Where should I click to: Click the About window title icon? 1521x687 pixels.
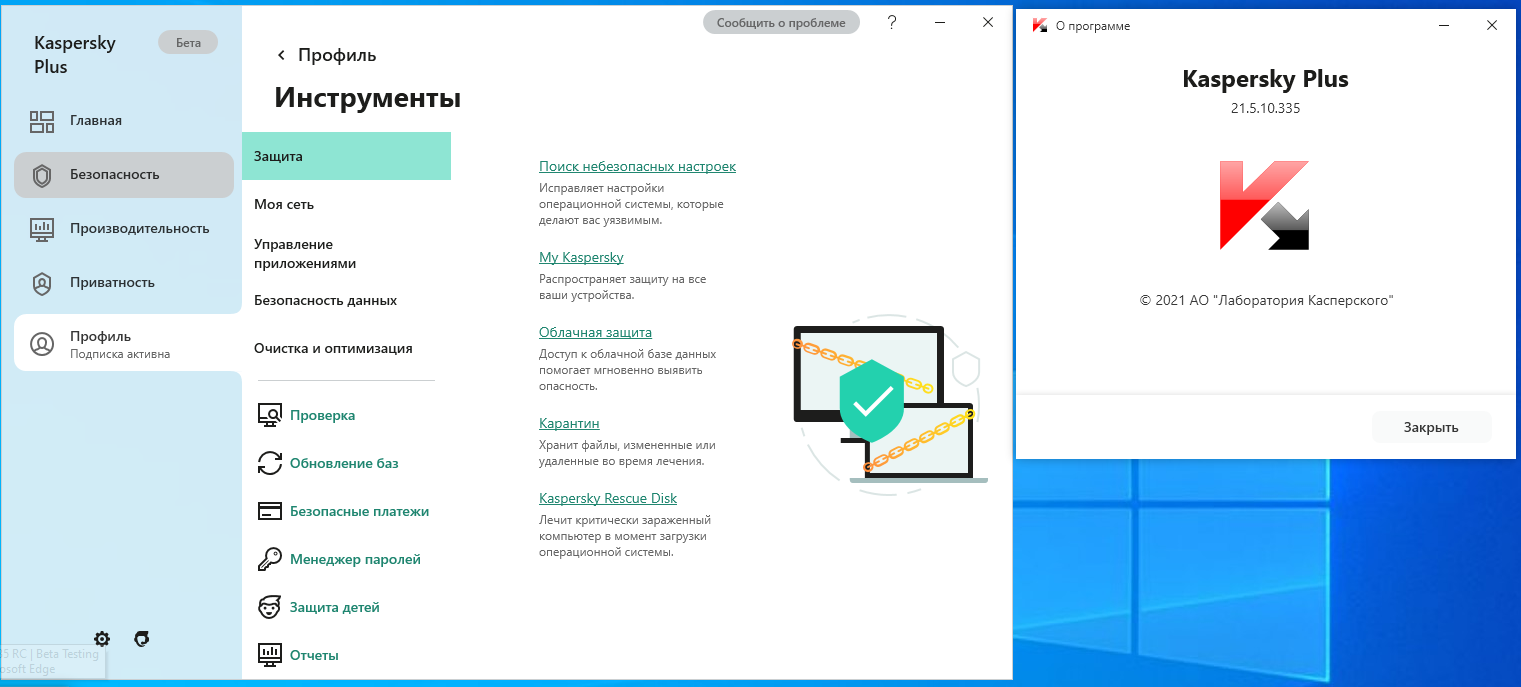click(1039, 26)
